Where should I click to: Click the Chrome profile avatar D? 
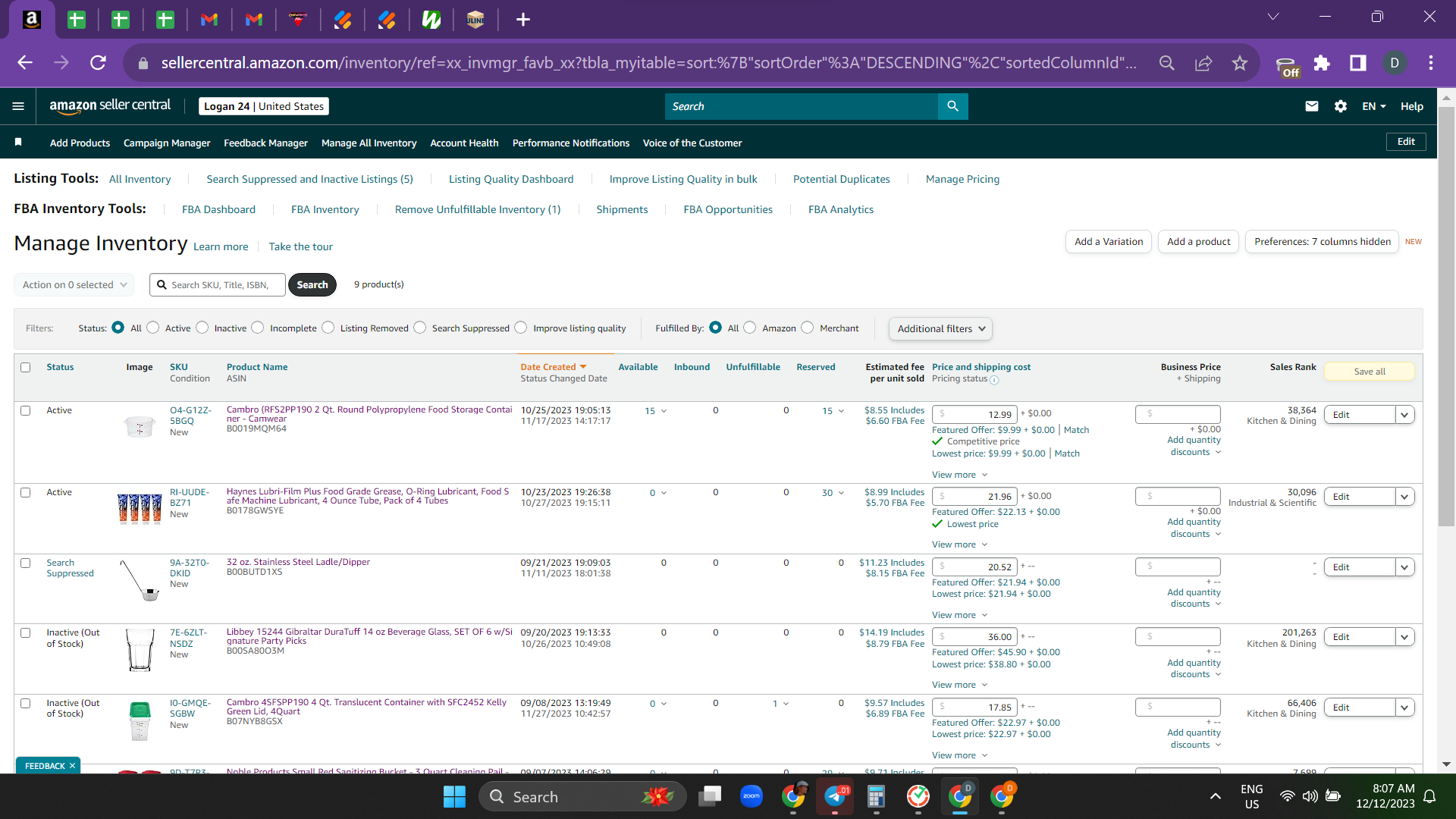[1395, 63]
